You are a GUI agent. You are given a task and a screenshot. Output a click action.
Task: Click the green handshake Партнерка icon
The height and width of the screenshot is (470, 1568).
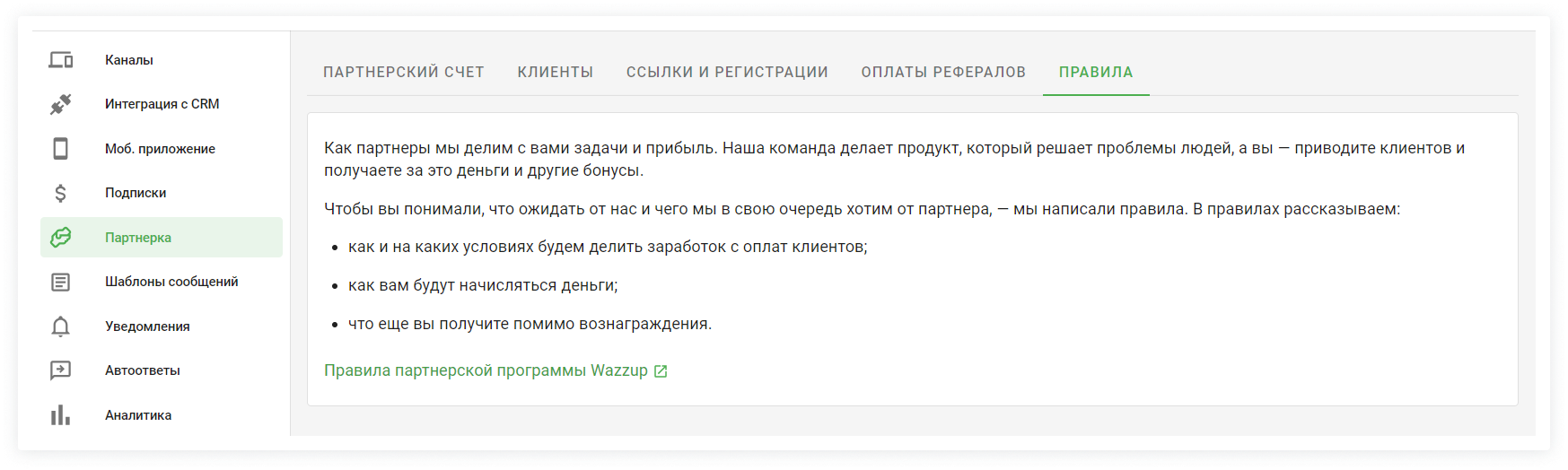60,238
